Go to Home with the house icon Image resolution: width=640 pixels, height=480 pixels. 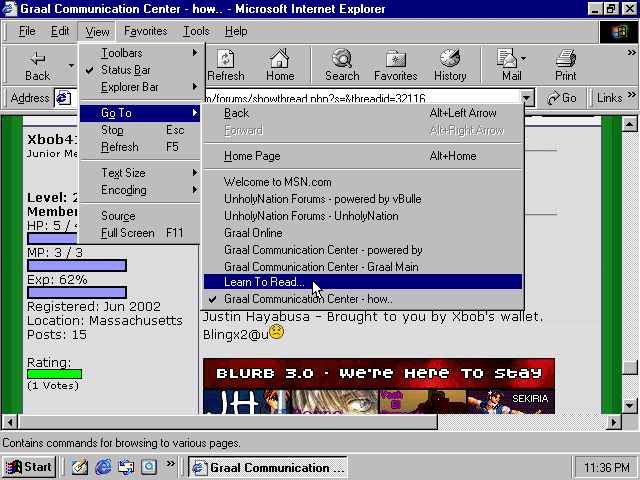[280, 58]
